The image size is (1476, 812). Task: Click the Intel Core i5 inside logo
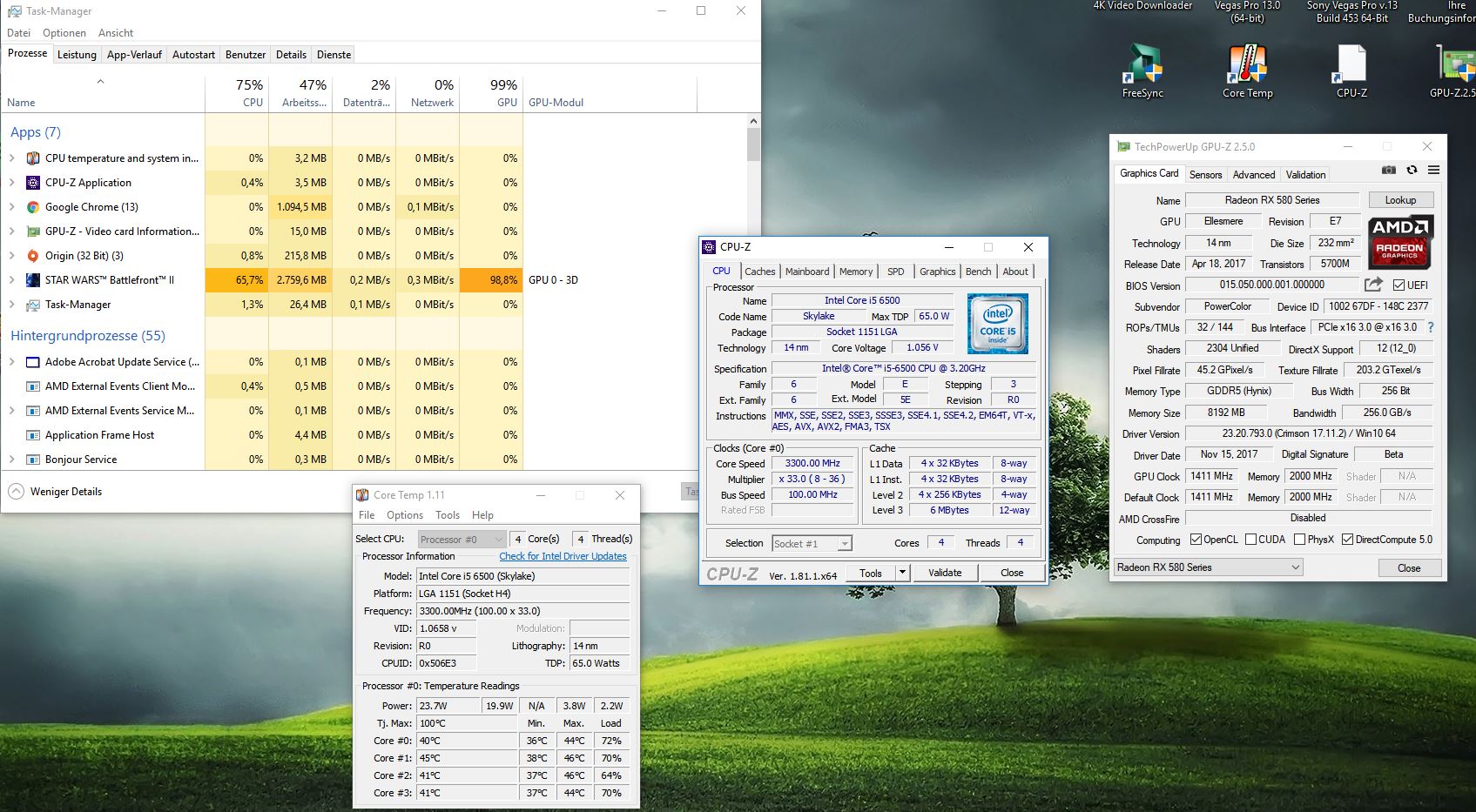pos(998,322)
